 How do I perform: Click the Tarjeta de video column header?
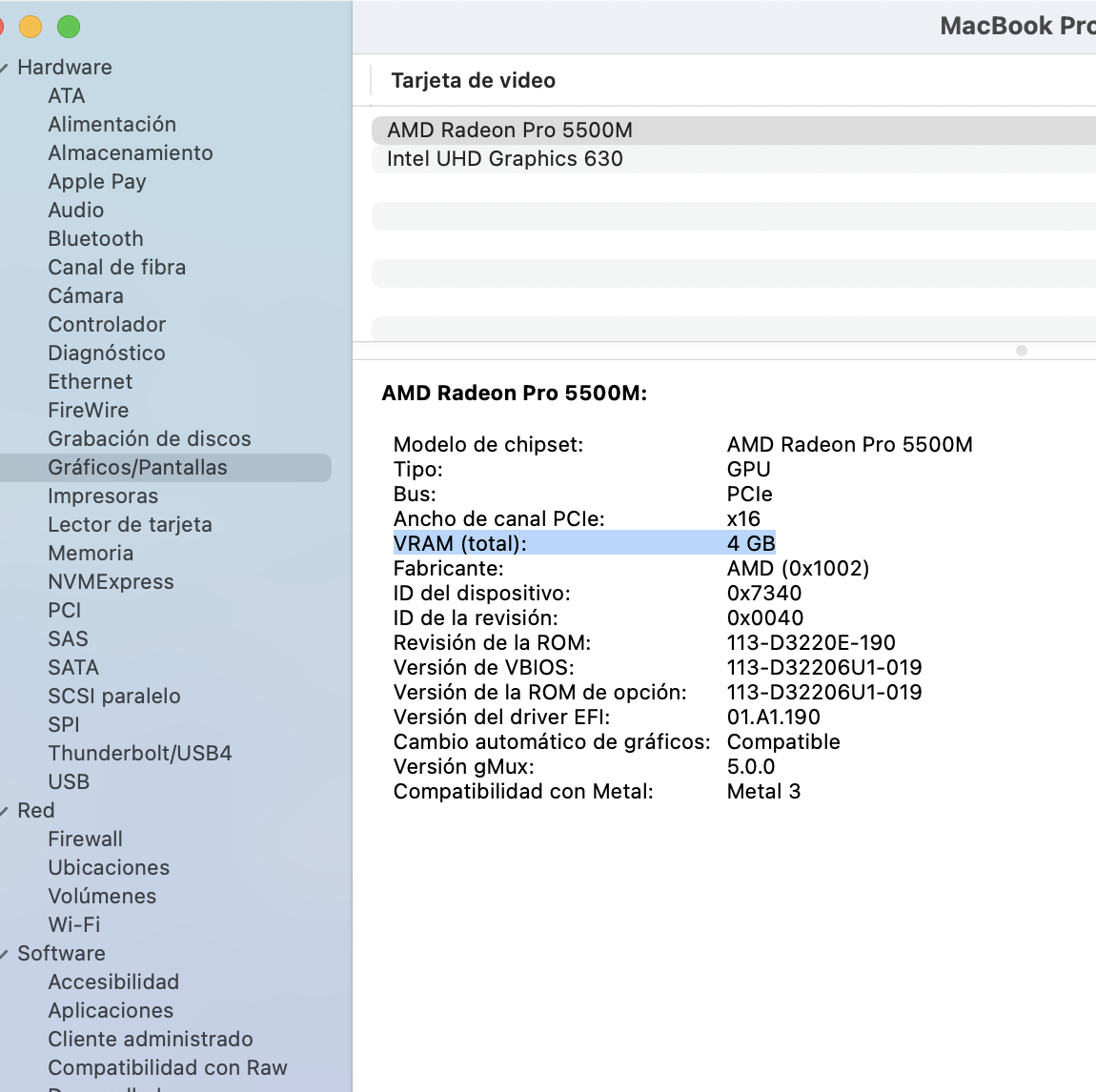tap(473, 81)
